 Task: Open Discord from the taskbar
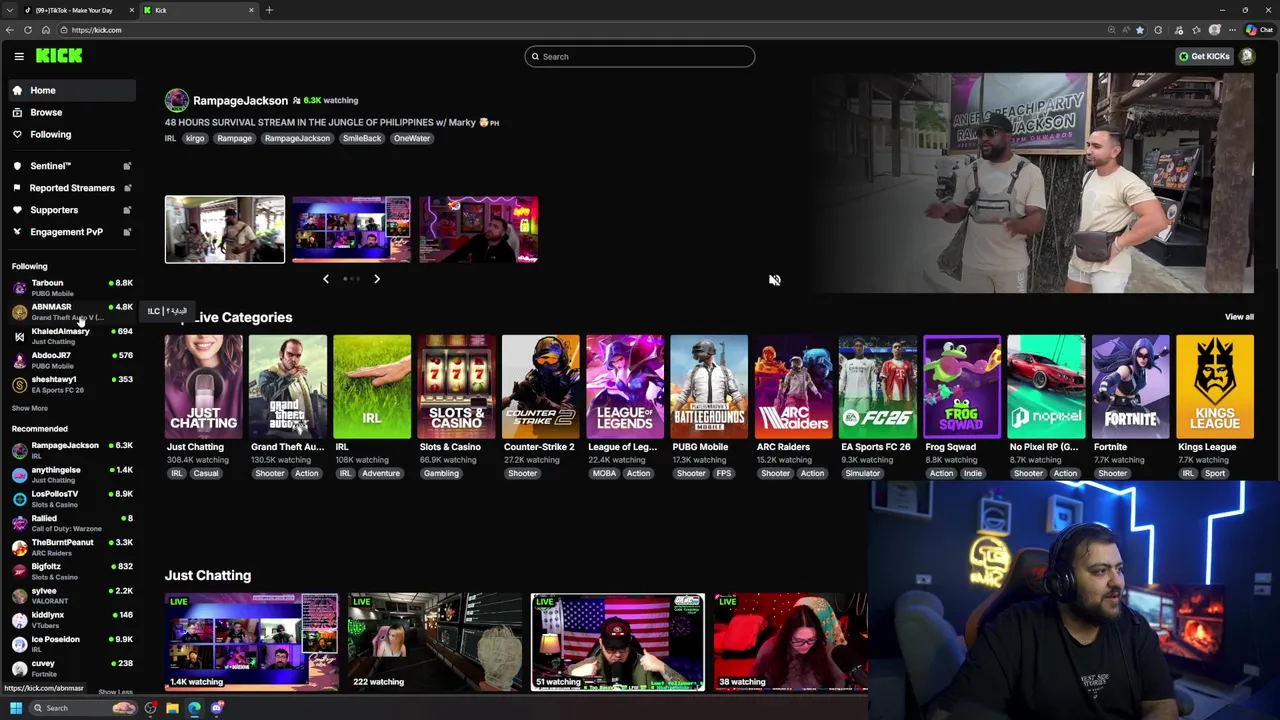coord(217,708)
